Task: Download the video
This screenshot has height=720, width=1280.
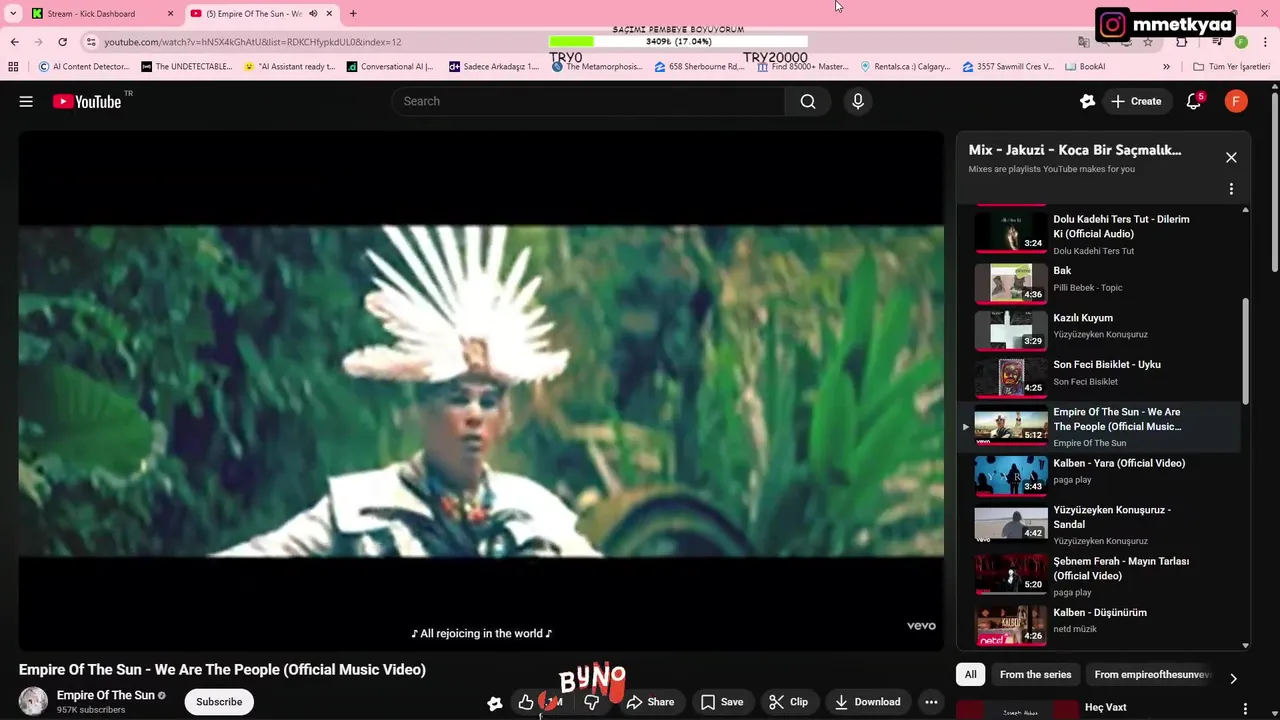Action: tap(867, 702)
